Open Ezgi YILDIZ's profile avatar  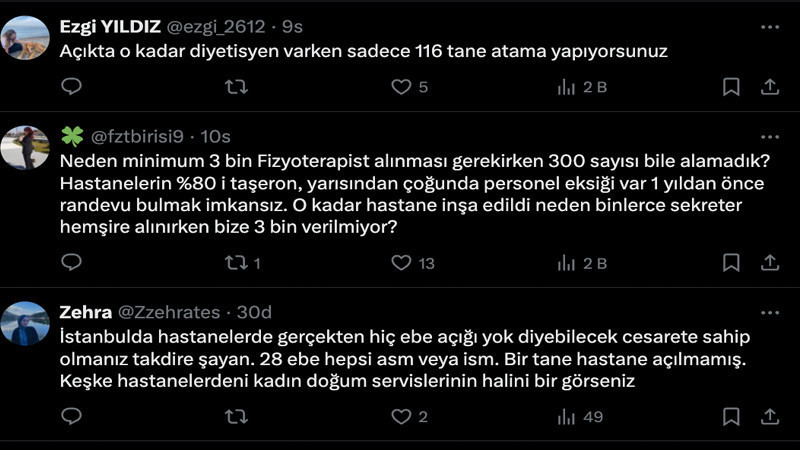pyautogui.click(x=25, y=38)
